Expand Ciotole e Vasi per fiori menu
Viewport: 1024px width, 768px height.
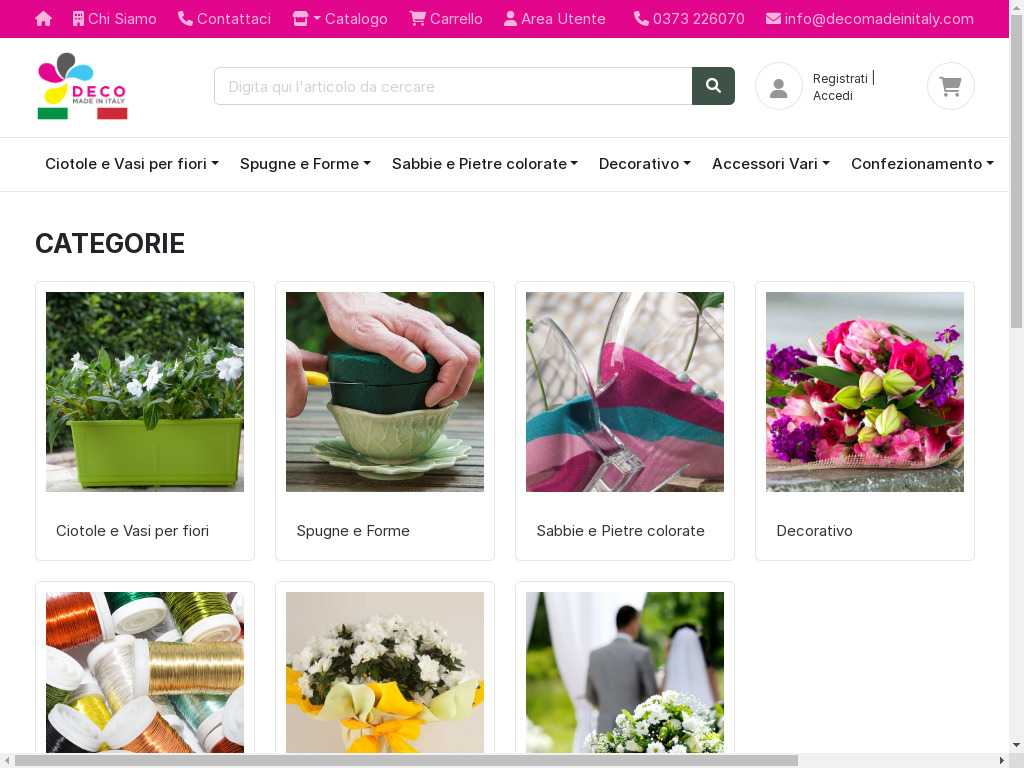click(x=132, y=164)
